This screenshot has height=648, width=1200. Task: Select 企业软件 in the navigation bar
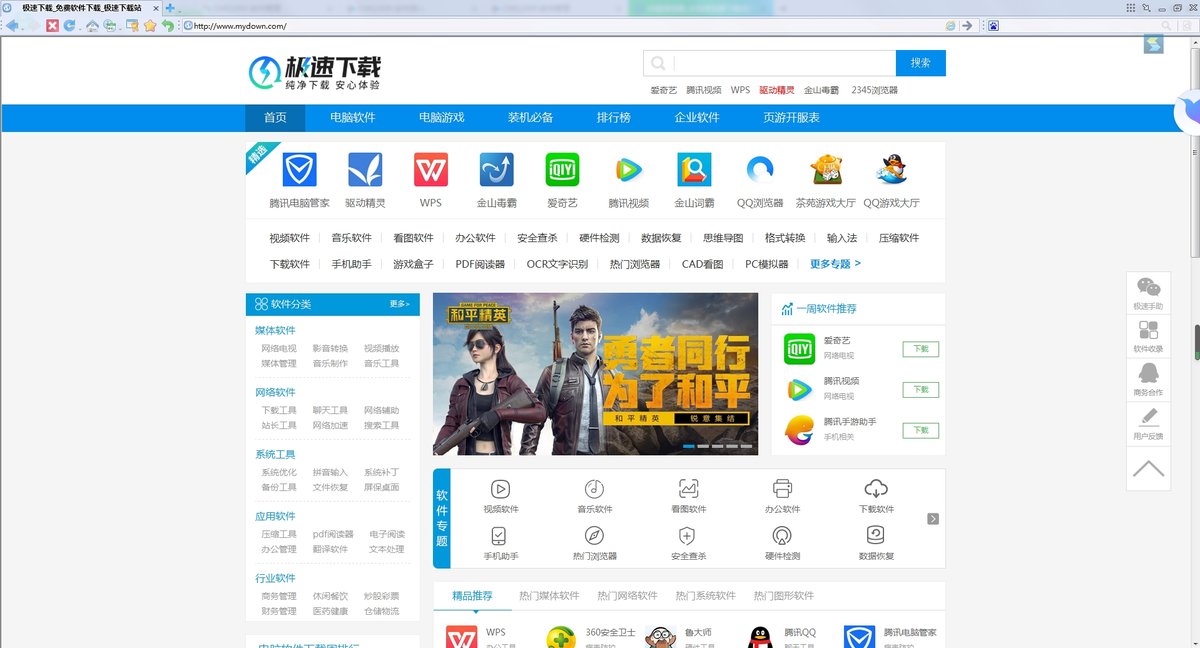[x=697, y=118]
